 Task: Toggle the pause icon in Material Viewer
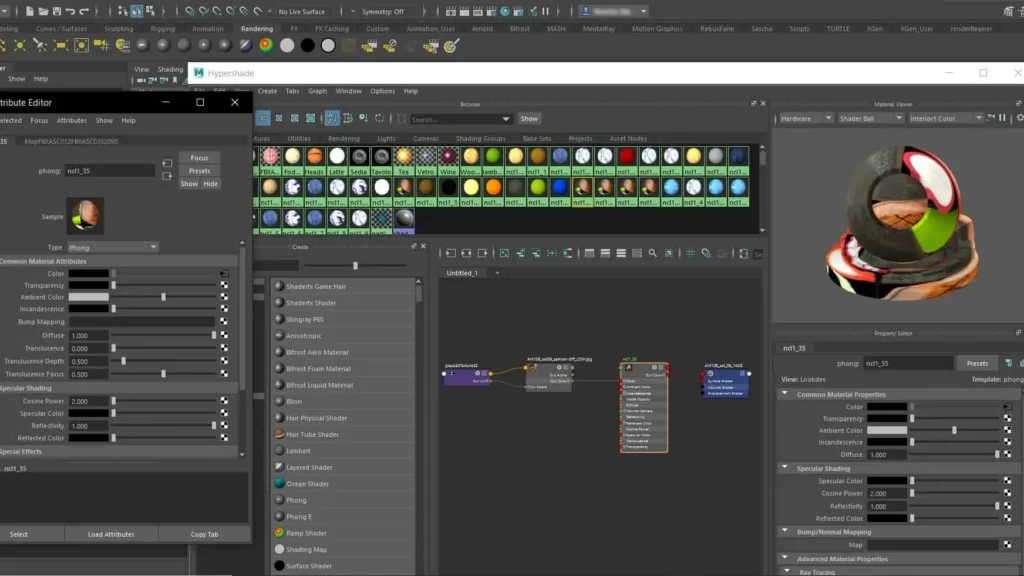[x=1002, y=118]
